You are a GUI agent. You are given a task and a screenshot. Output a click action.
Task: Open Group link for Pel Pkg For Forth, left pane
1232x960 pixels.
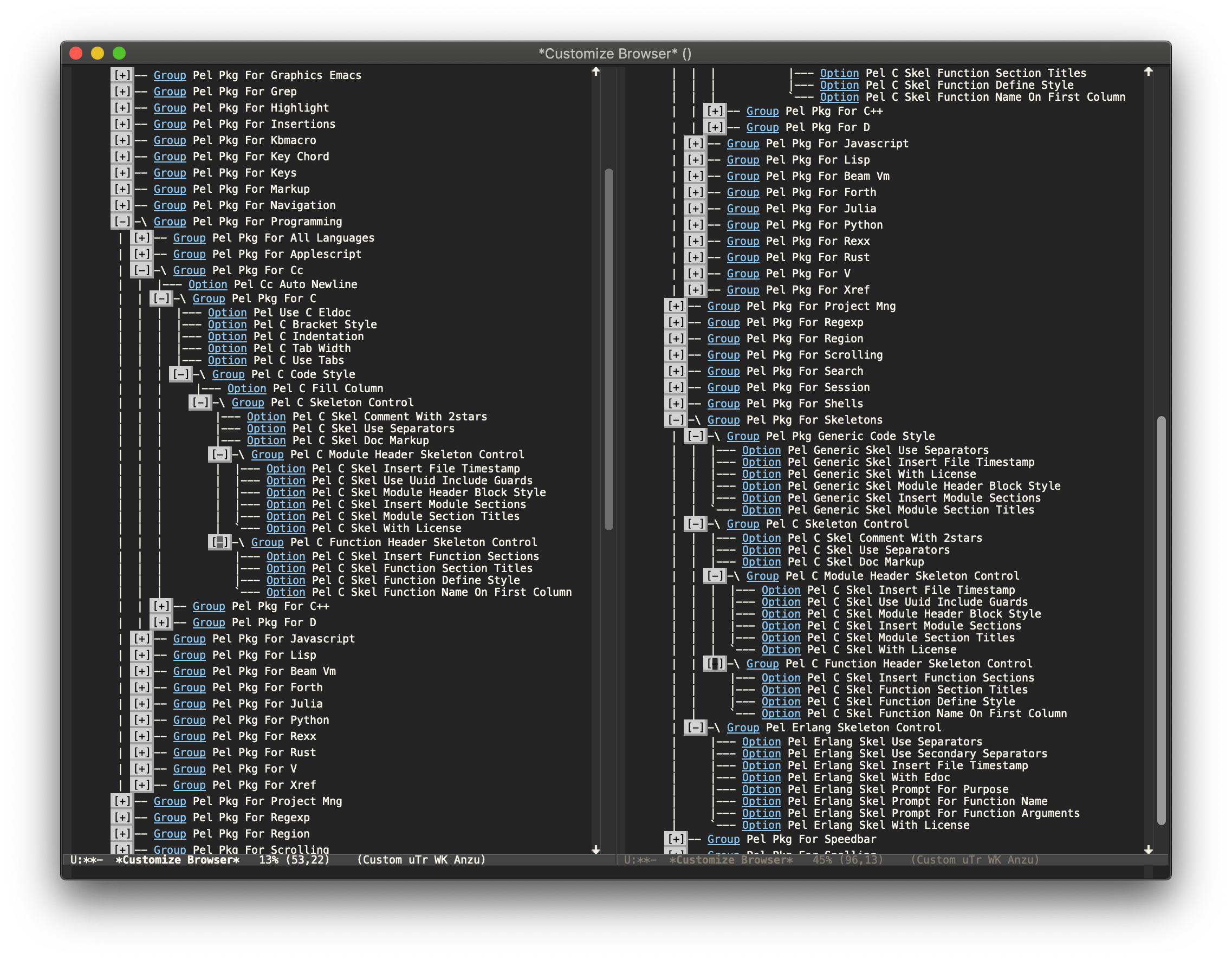point(189,687)
